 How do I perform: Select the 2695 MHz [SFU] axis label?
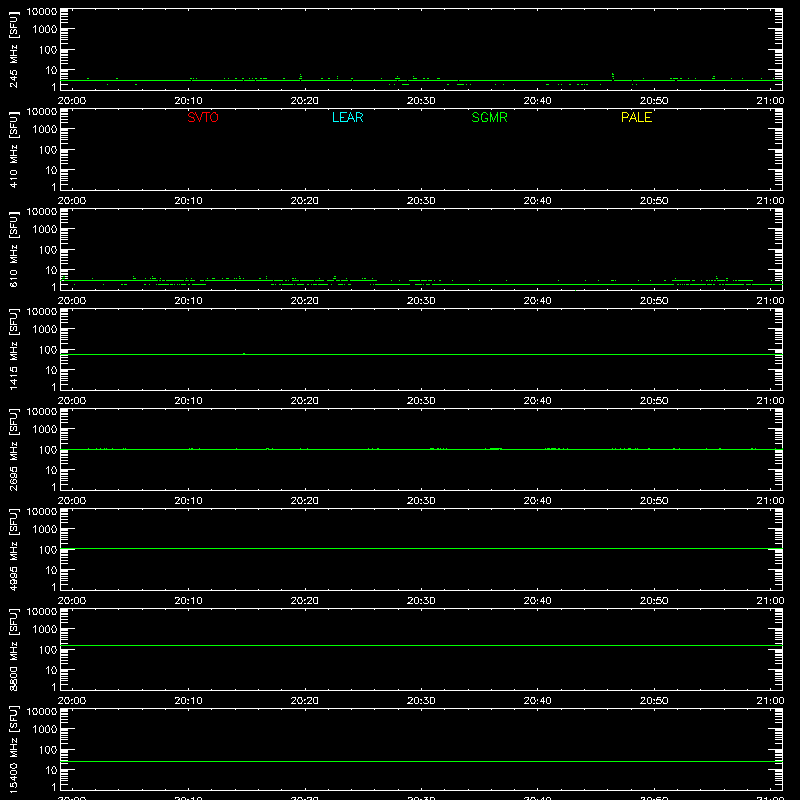coord(13,449)
